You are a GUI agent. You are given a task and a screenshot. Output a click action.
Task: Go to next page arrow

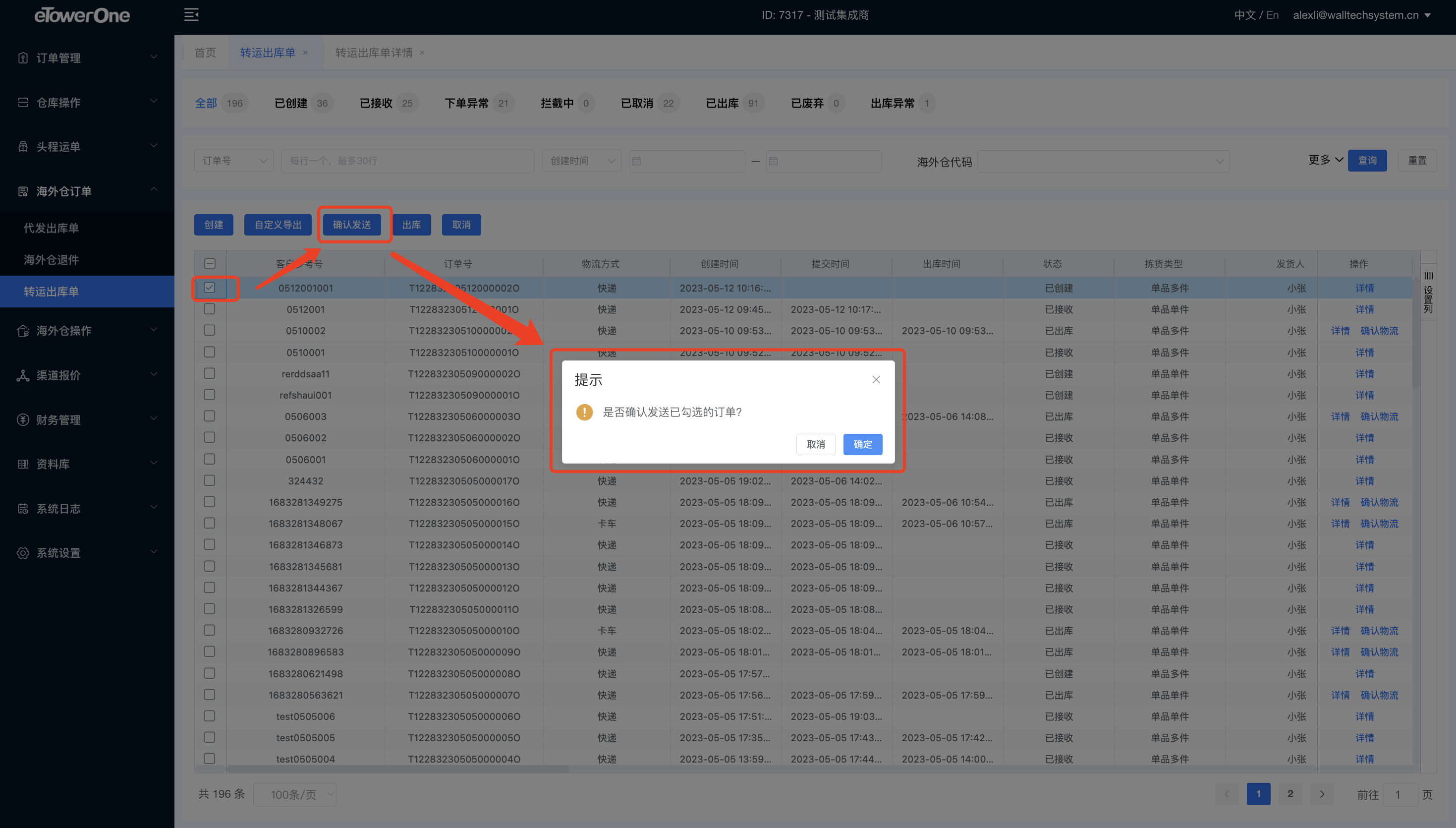[x=1322, y=794]
